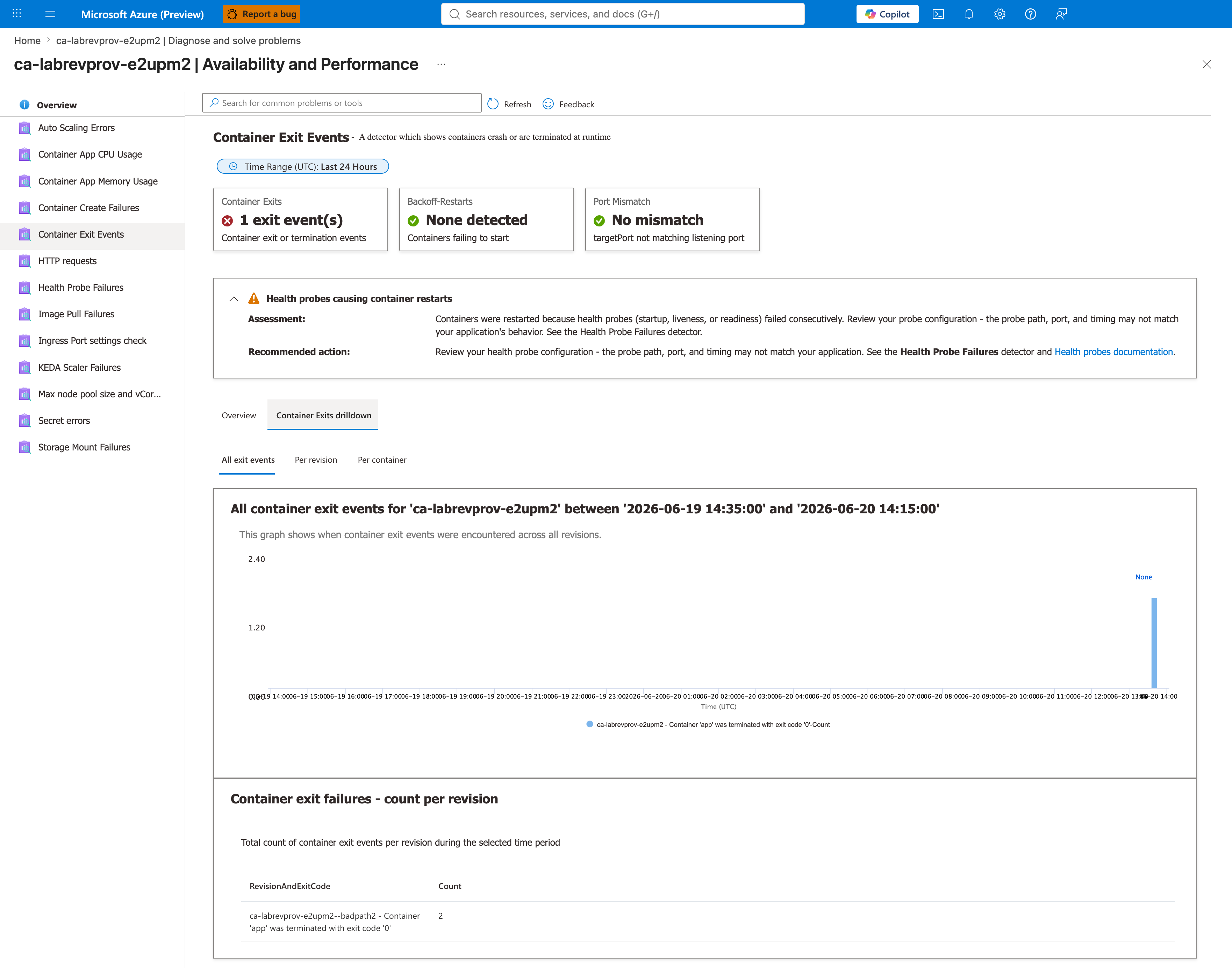Click the Report a bug button
Image resolution: width=1232 pixels, height=968 pixels.
pos(262,14)
